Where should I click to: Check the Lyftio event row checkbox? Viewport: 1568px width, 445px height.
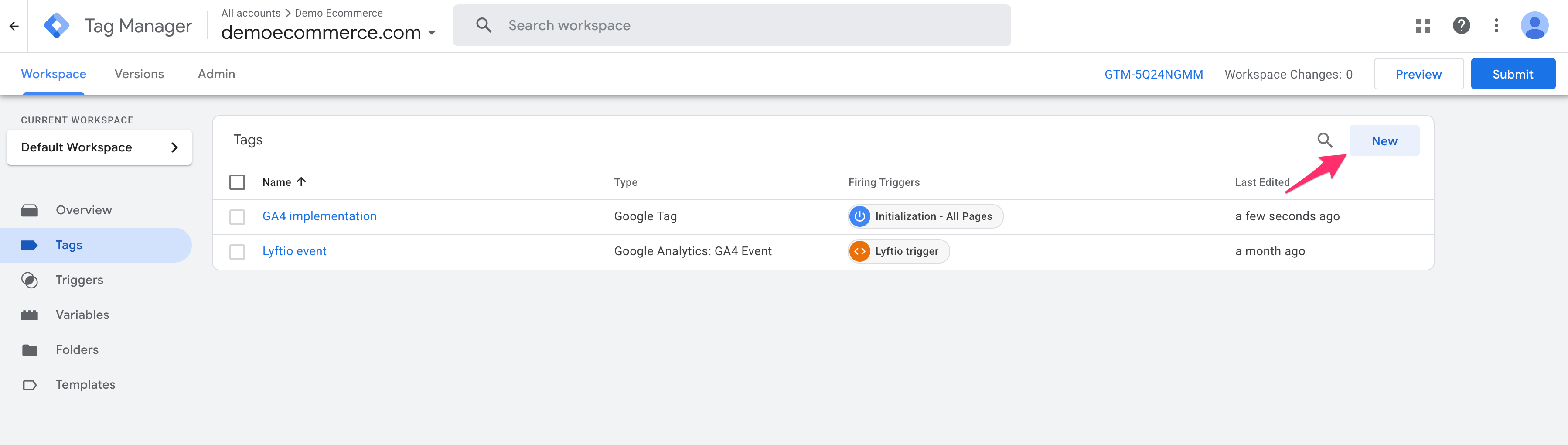point(237,251)
